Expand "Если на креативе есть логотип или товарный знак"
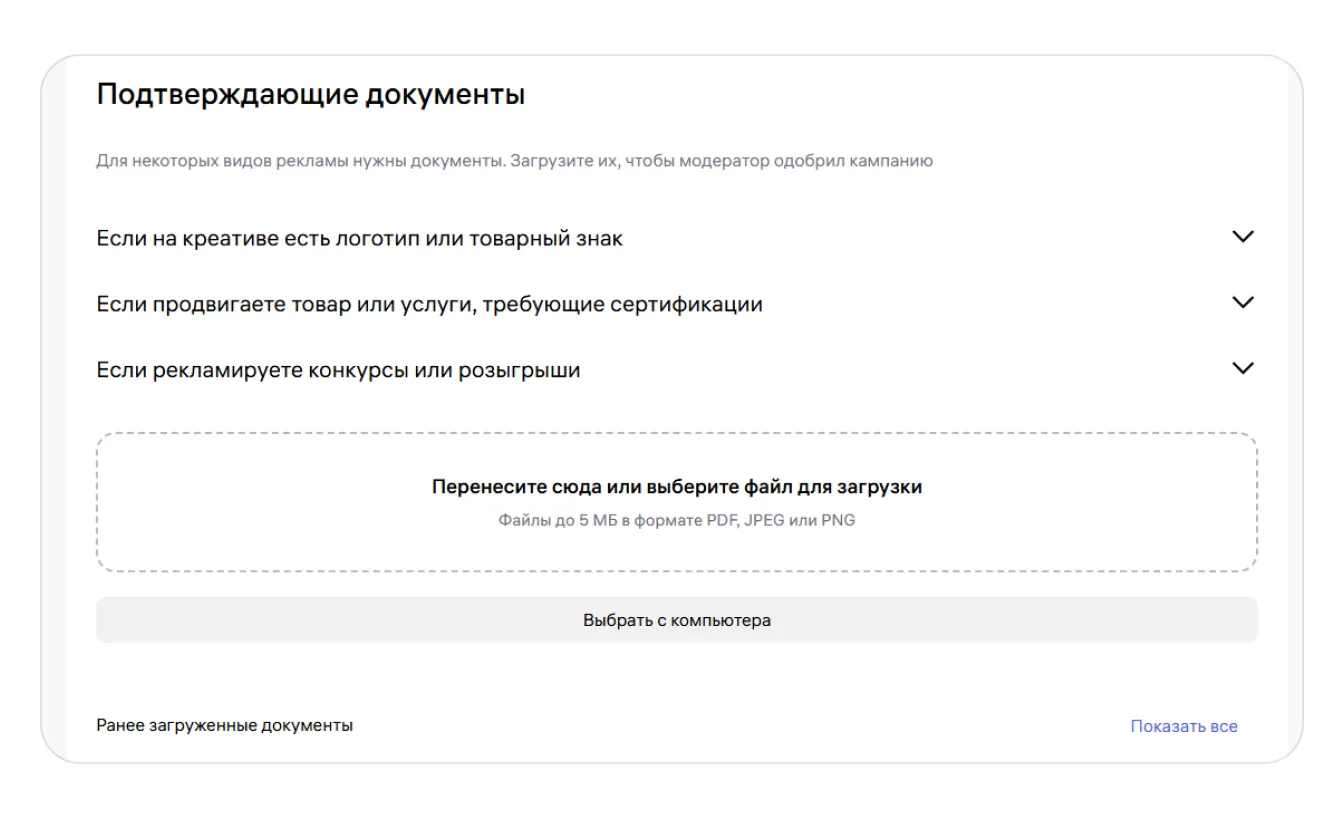Screen dimensions: 1344x818 [359, 239]
